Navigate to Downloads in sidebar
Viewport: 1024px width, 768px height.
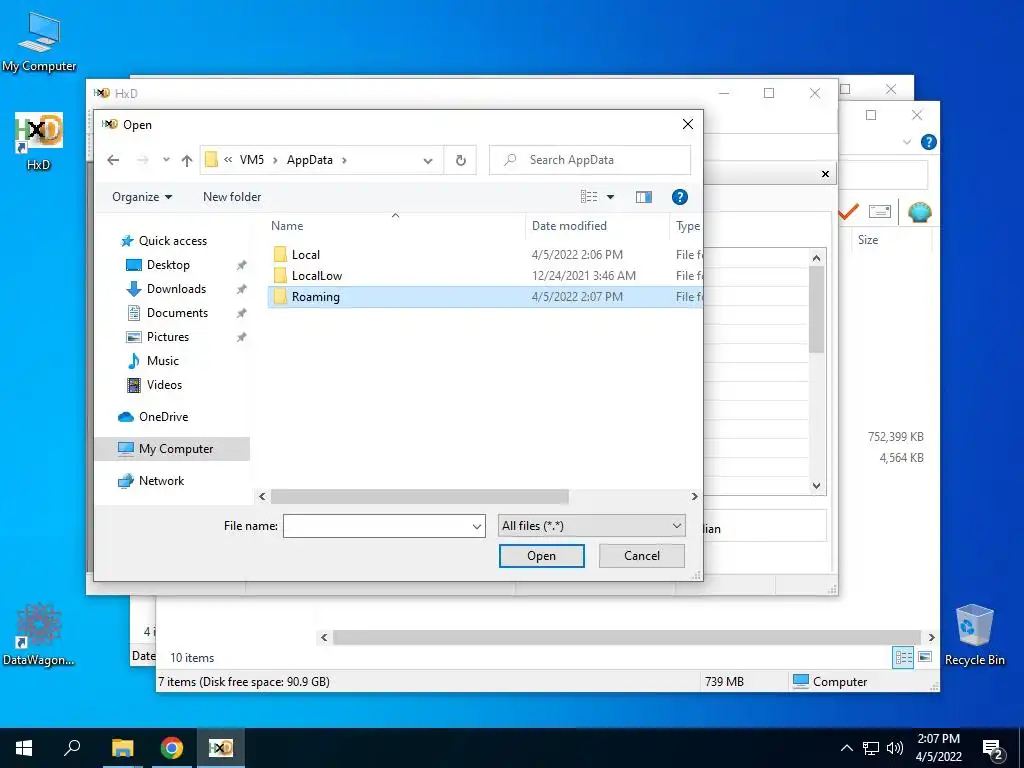click(176, 289)
